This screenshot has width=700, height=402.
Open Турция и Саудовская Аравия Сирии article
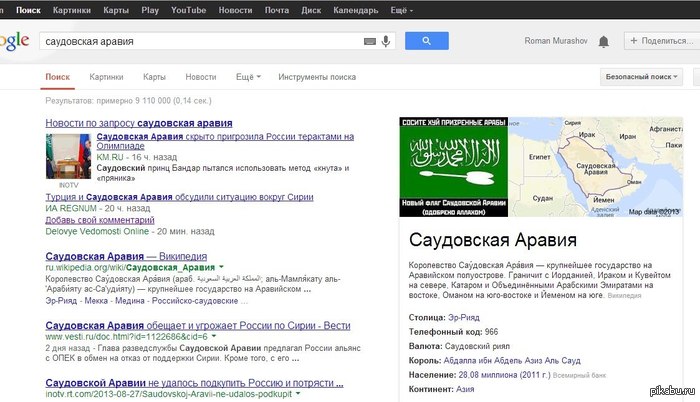[179, 197]
